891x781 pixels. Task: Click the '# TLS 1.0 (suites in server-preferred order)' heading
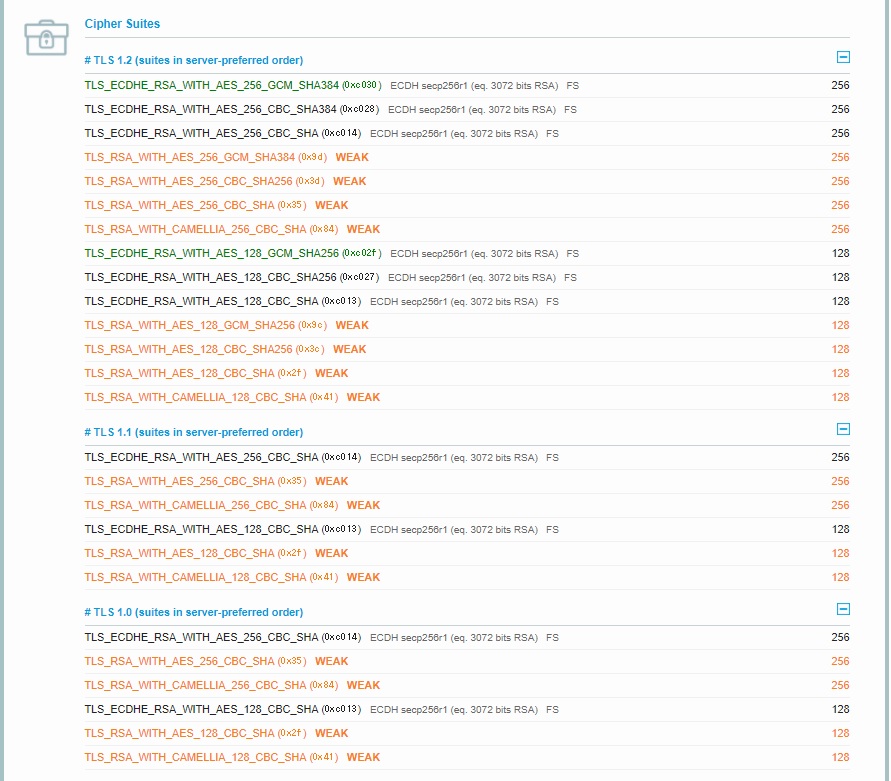point(194,612)
